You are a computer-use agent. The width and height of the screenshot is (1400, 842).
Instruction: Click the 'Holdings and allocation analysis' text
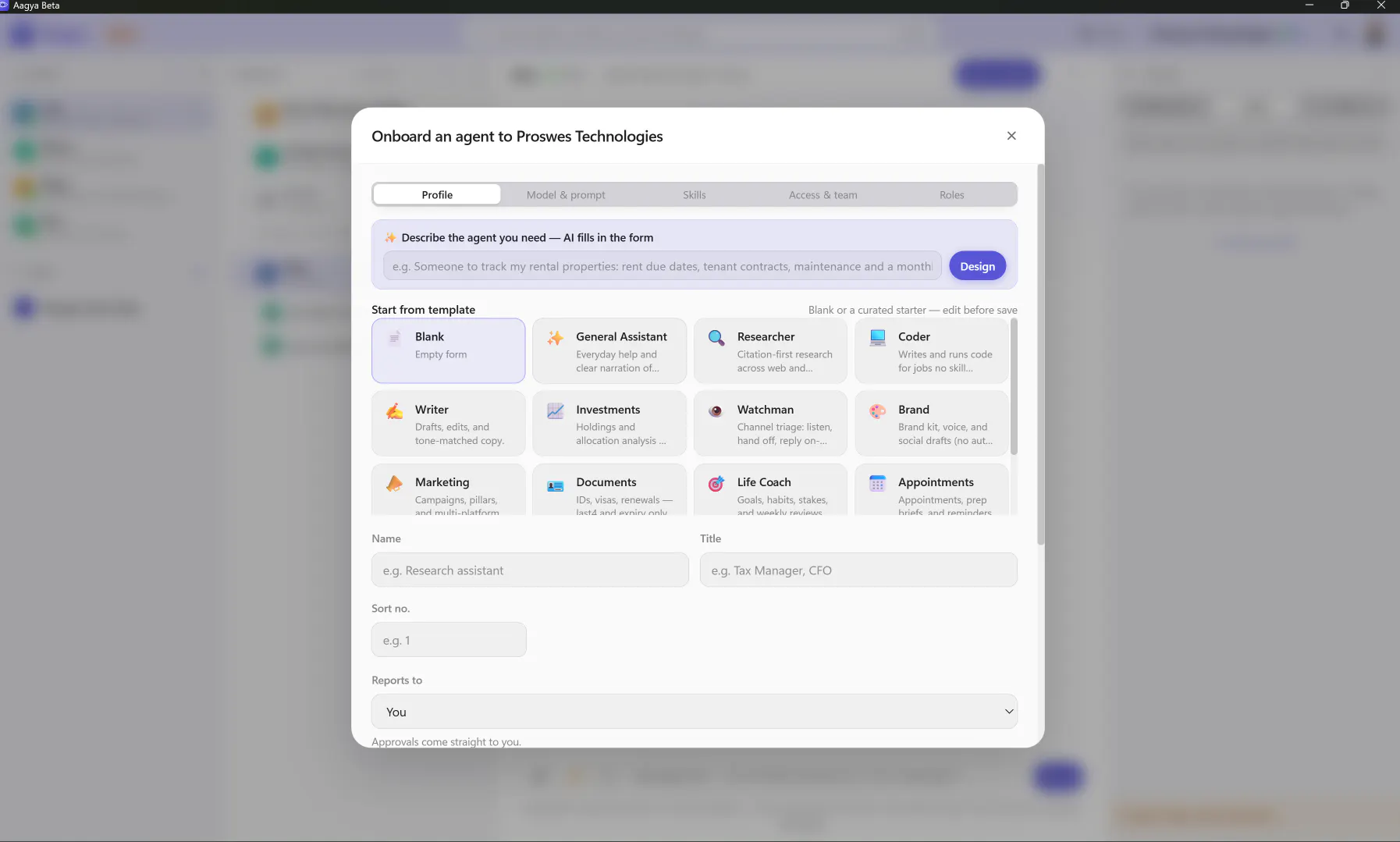(620, 434)
